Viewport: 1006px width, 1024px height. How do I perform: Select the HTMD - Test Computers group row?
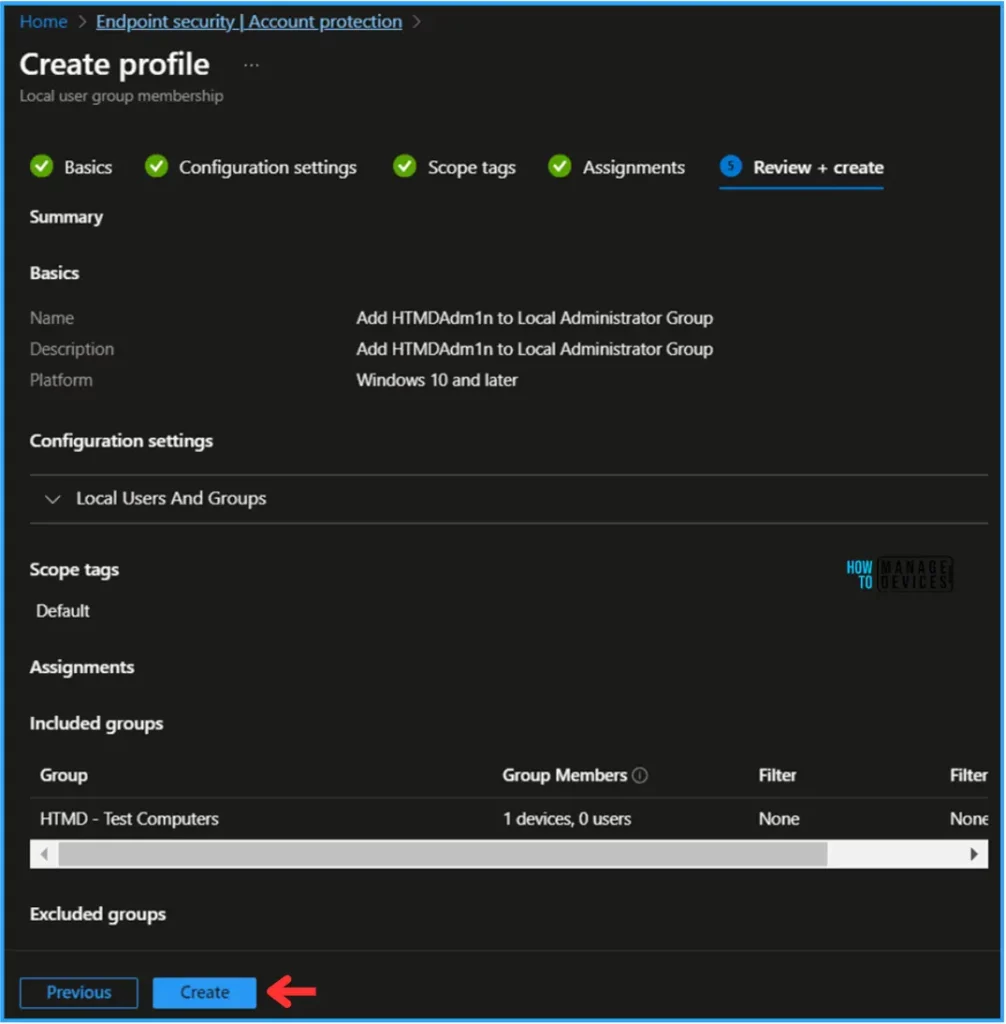click(x=508, y=819)
